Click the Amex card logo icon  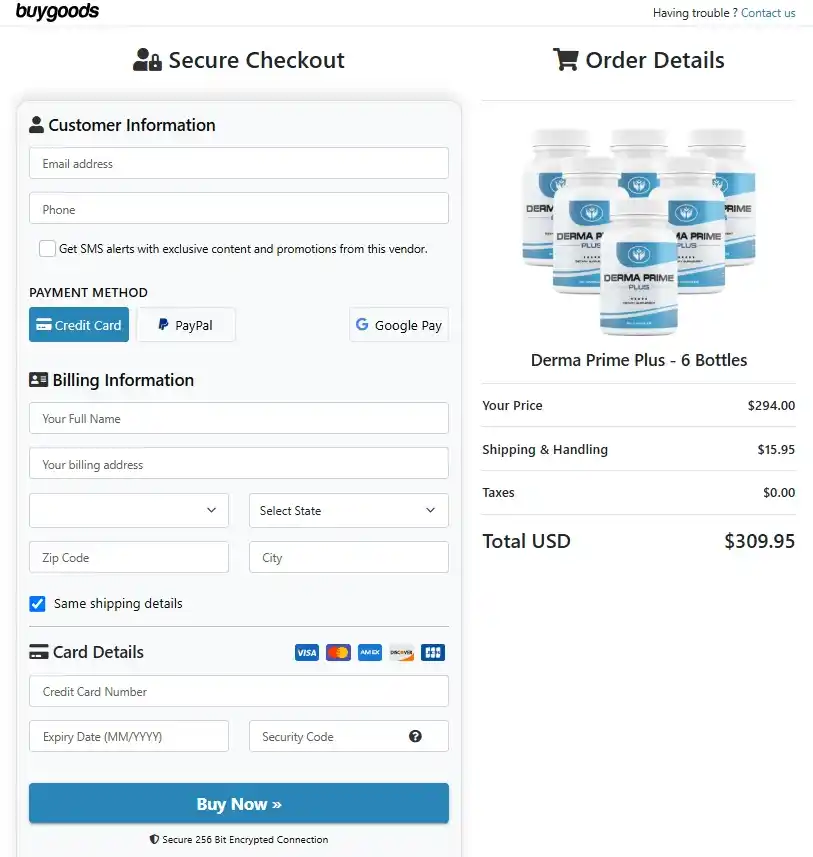pyautogui.click(x=370, y=652)
